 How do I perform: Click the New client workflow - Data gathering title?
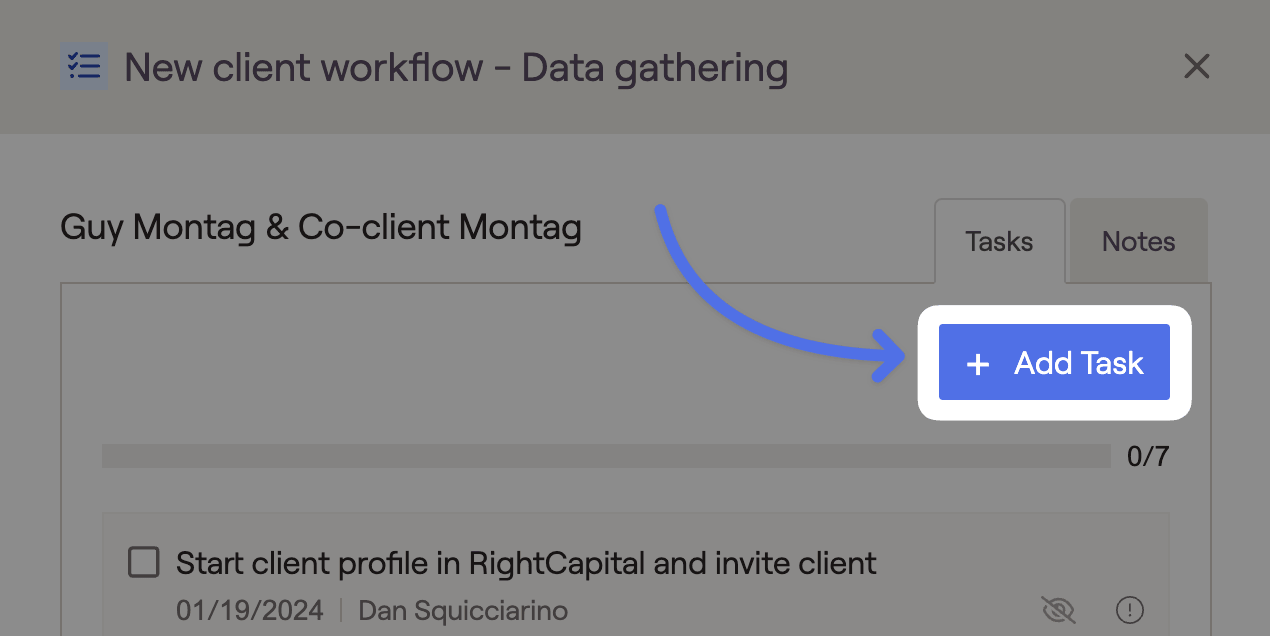456,68
